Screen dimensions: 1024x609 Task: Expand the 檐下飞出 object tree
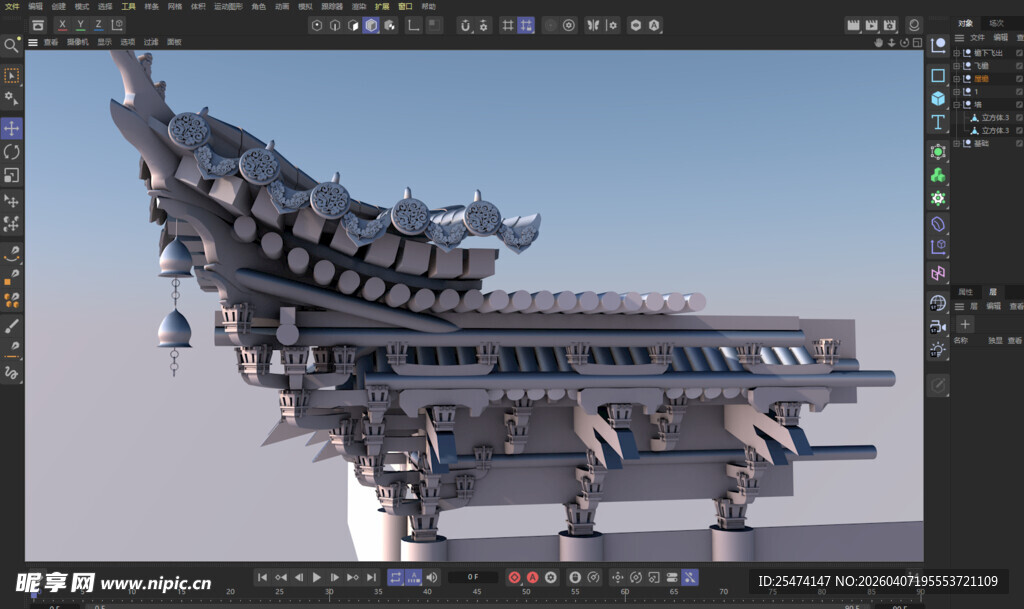tap(956, 52)
